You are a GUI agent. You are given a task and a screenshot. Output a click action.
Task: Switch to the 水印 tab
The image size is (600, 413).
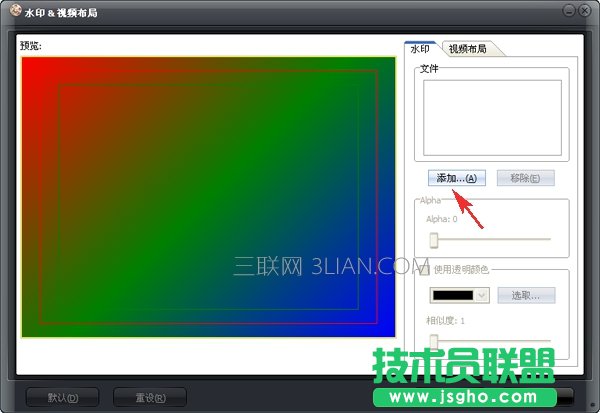tap(420, 49)
